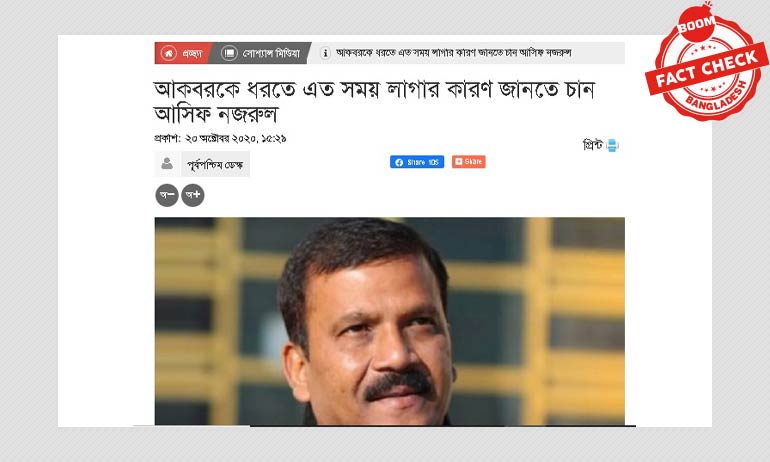
Task: Select the breadcrumb article title text
Action: tap(453, 53)
